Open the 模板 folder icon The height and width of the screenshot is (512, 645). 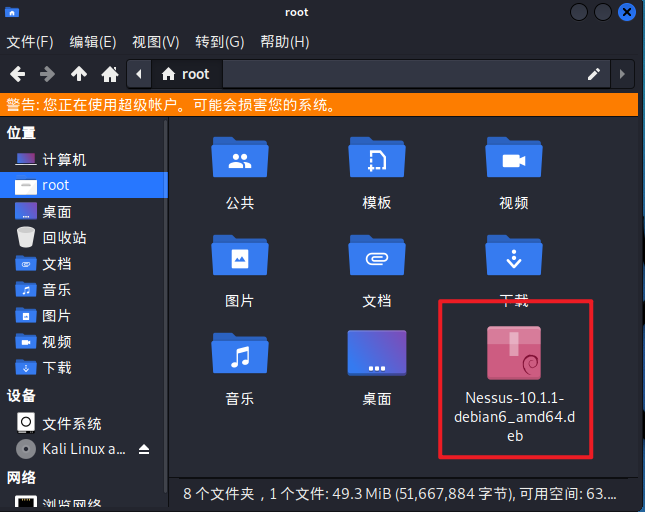point(376,161)
